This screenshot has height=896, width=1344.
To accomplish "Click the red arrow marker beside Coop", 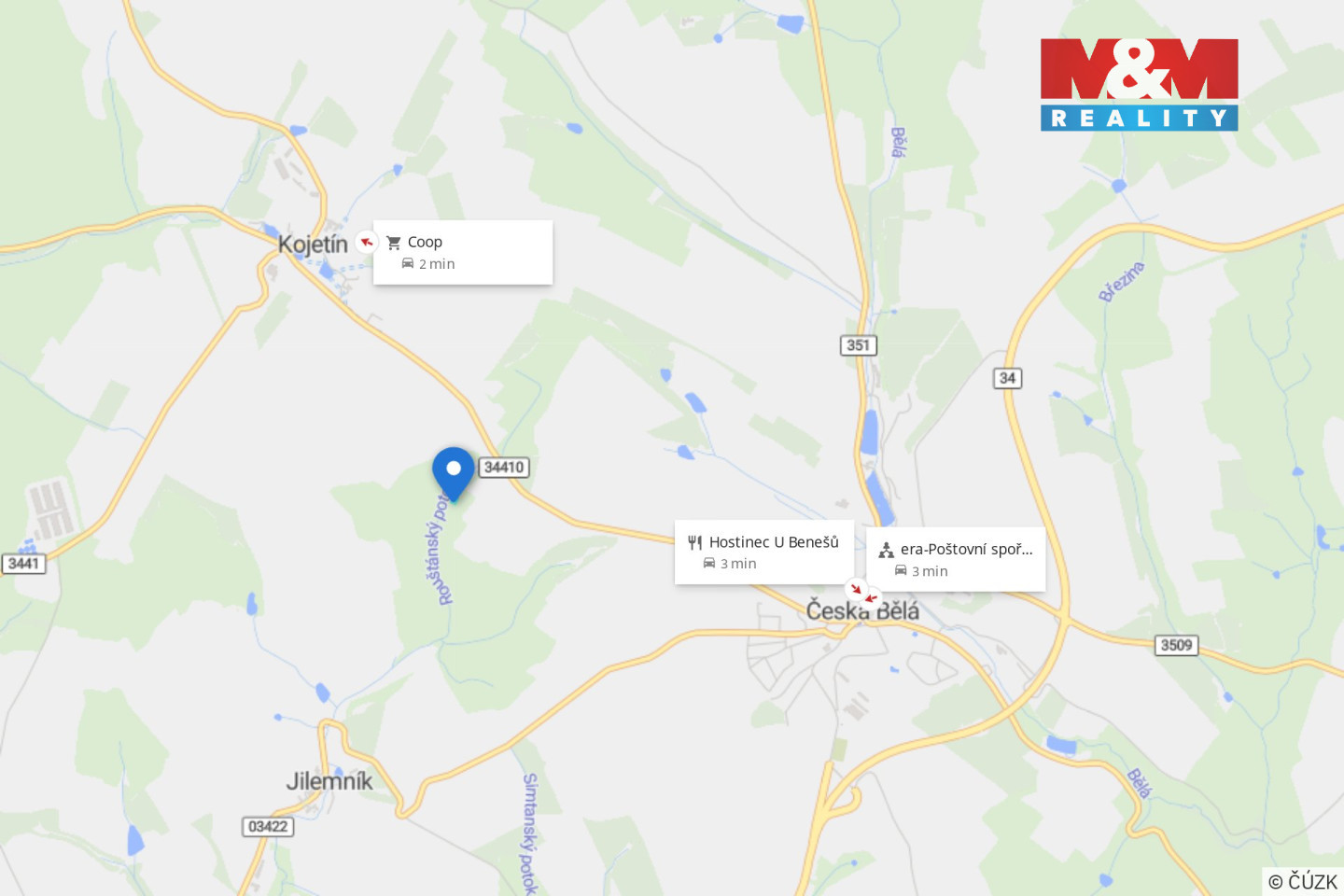I will (x=367, y=242).
